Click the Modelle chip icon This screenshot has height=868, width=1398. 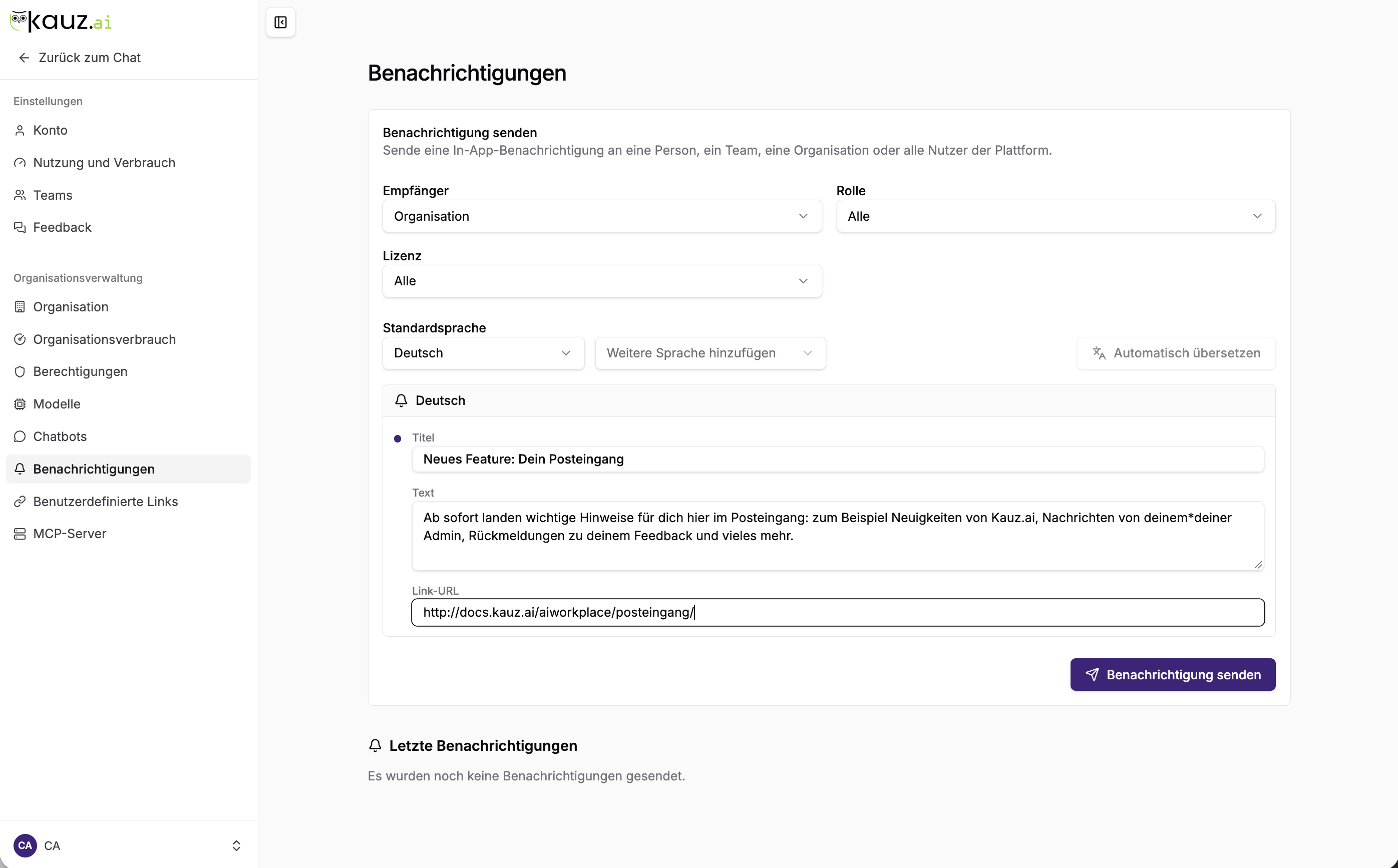coord(20,404)
